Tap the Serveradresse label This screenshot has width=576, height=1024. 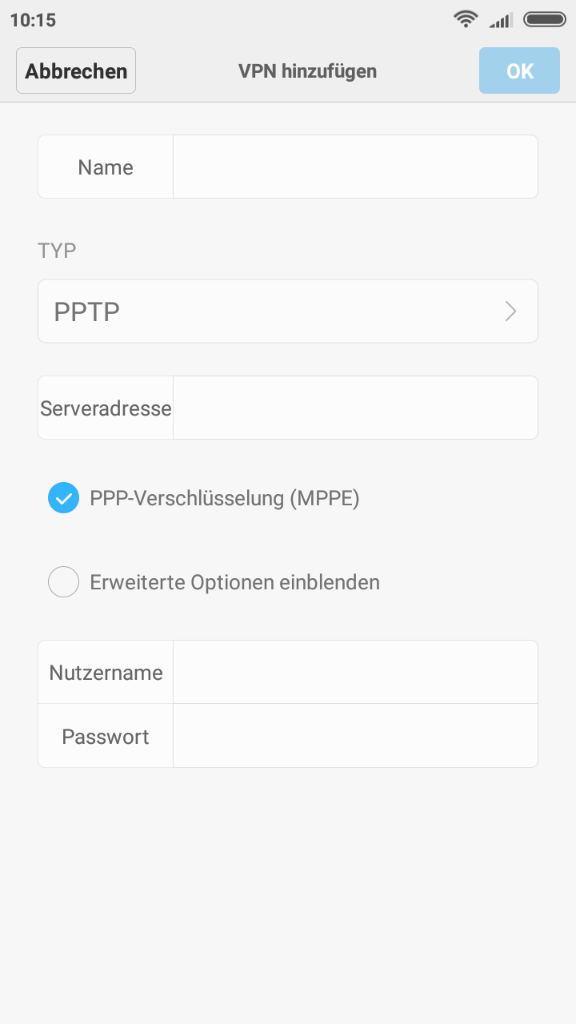pyautogui.click(x=106, y=408)
